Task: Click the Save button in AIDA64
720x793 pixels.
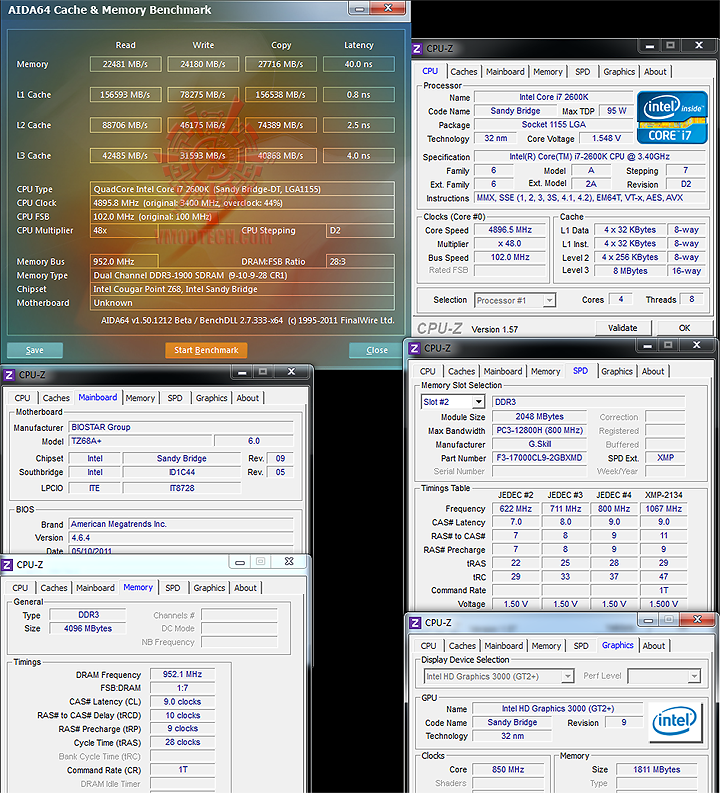Action: point(34,350)
